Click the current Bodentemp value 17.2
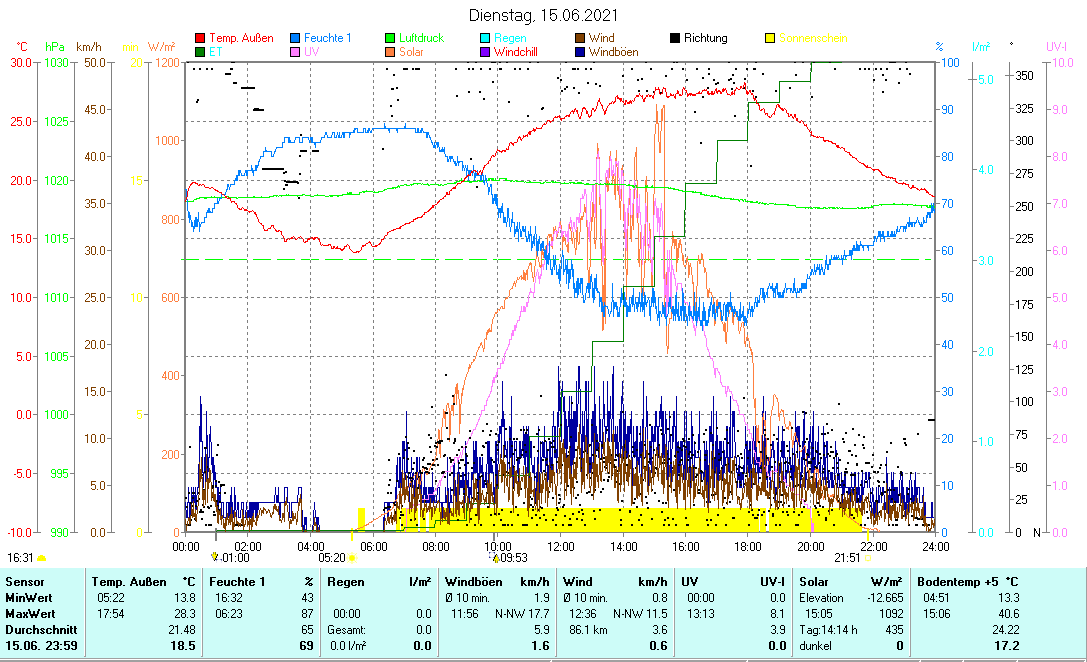Image resolution: width=1087 pixels, height=662 pixels. coord(1007,646)
